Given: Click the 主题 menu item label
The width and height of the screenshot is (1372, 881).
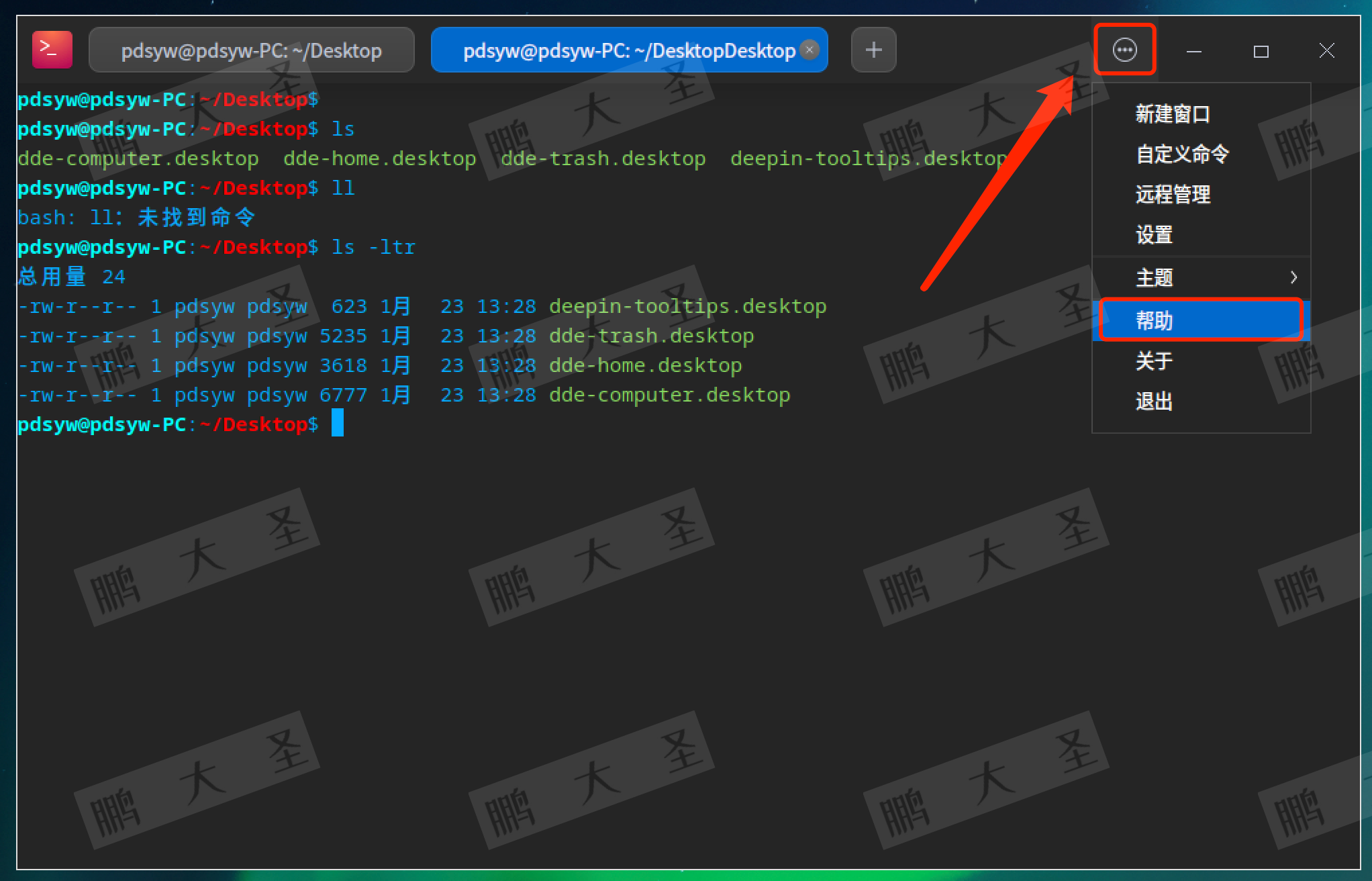Looking at the screenshot, I should tap(1154, 277).
